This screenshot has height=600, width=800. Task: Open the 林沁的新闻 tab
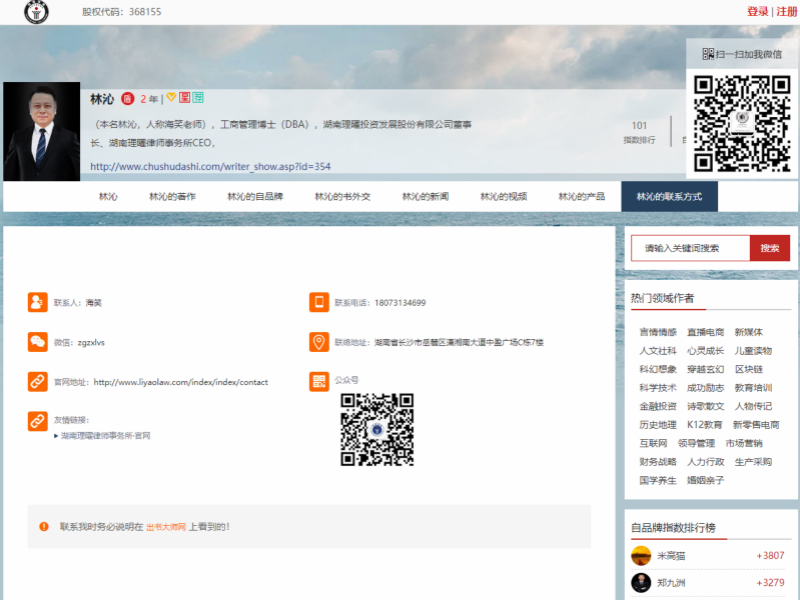click(425, 197)
